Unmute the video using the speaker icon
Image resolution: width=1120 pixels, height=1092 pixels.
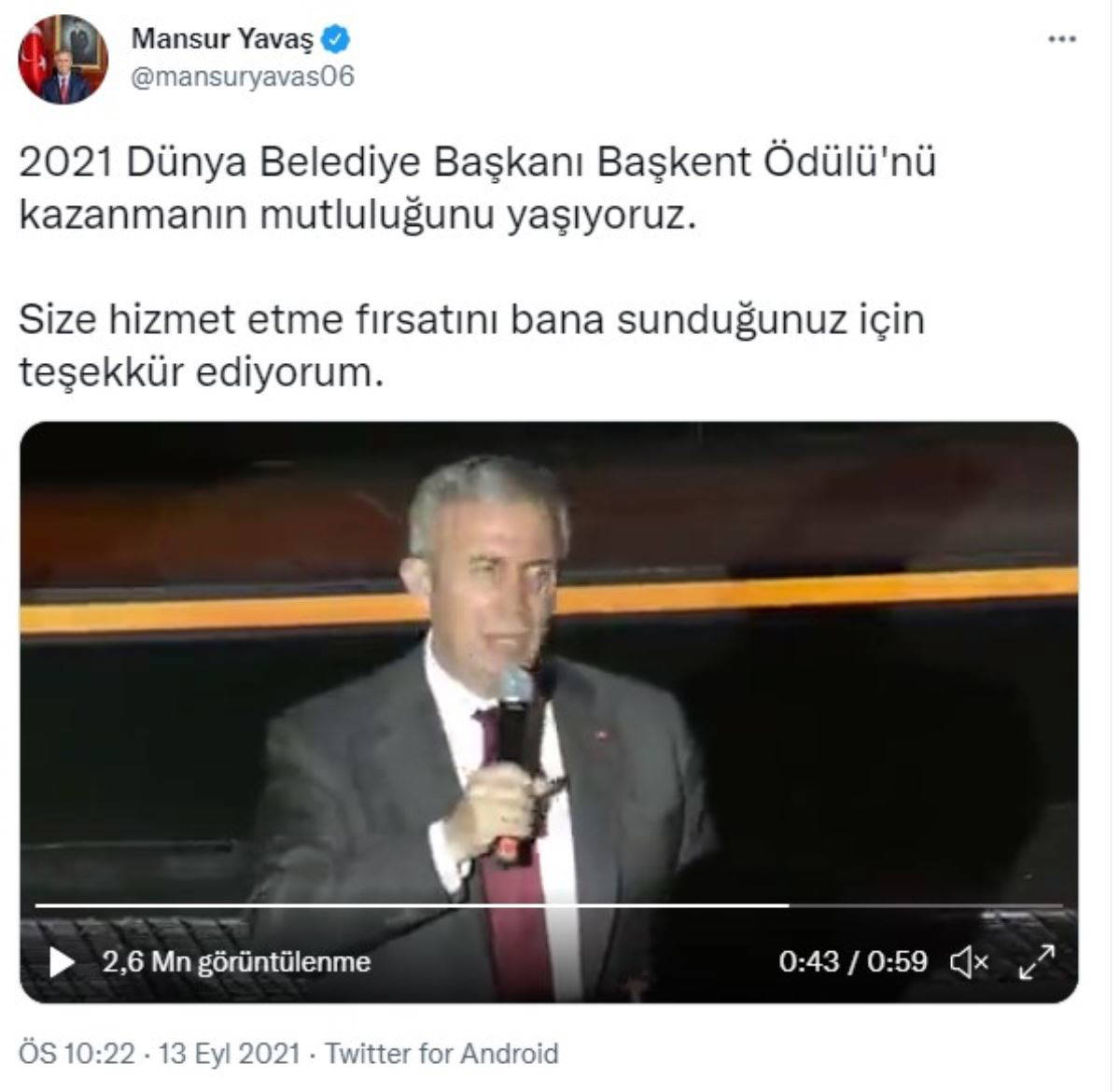(969, 961)
